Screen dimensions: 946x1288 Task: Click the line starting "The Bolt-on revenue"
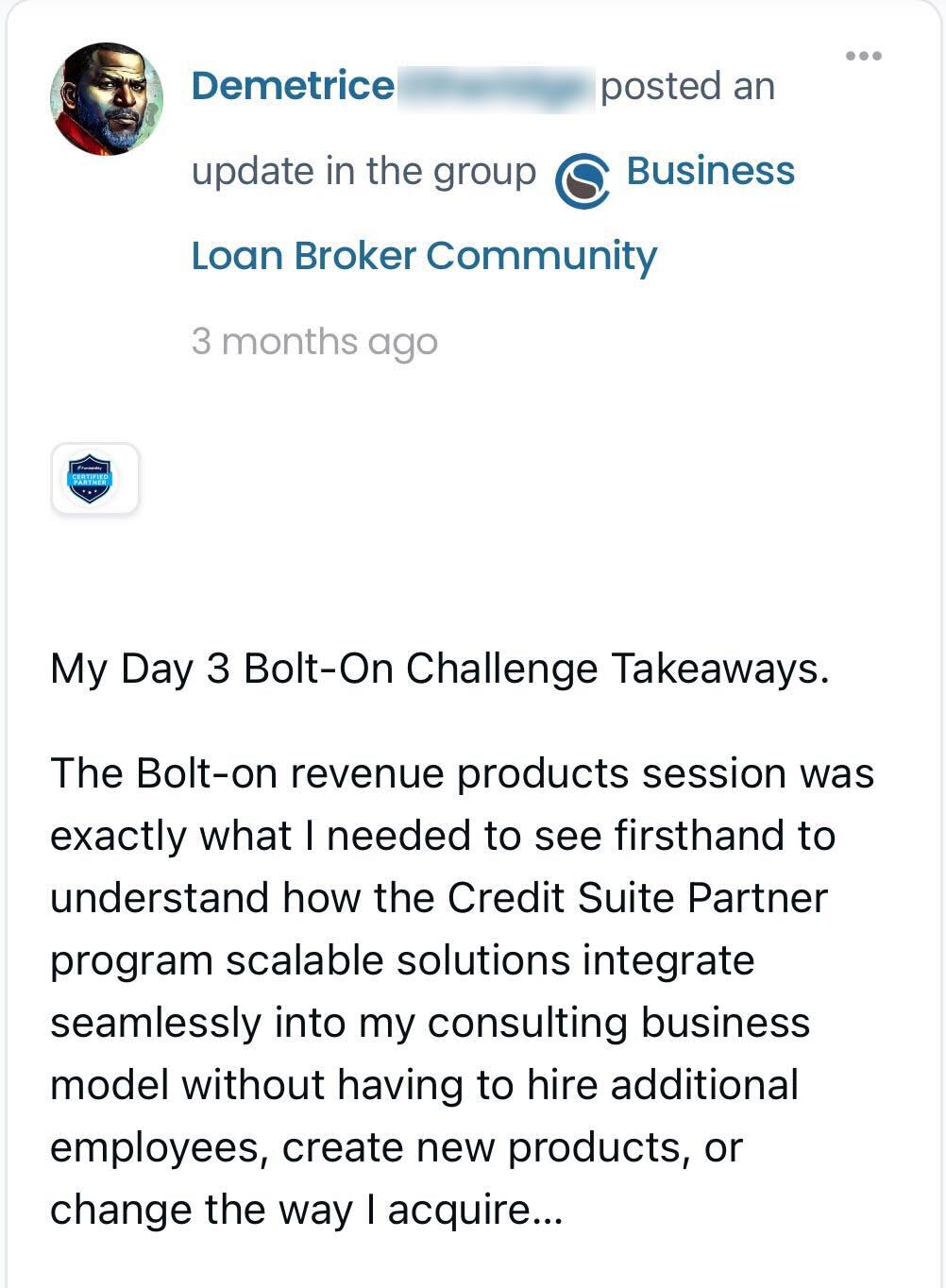point(462,773)
